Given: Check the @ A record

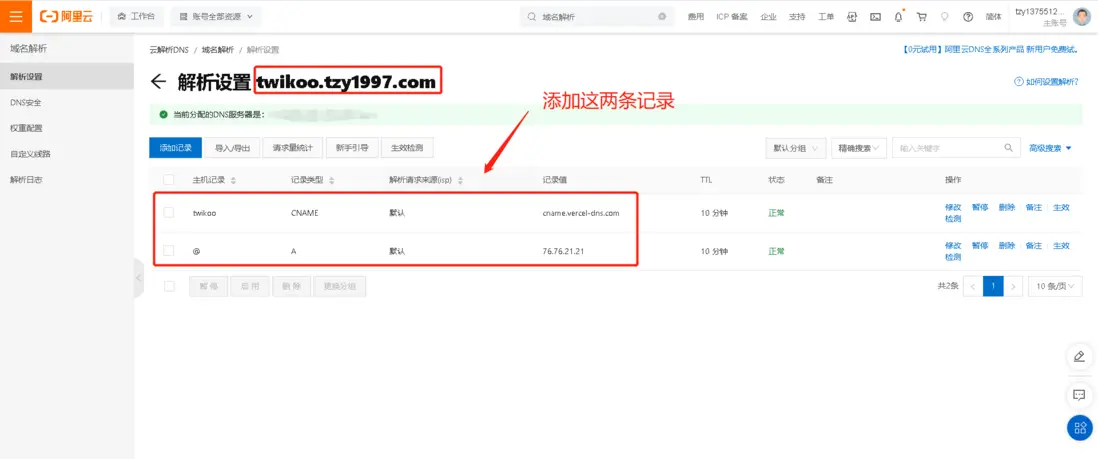Looking at the screenshot, I should pos(169,250).
